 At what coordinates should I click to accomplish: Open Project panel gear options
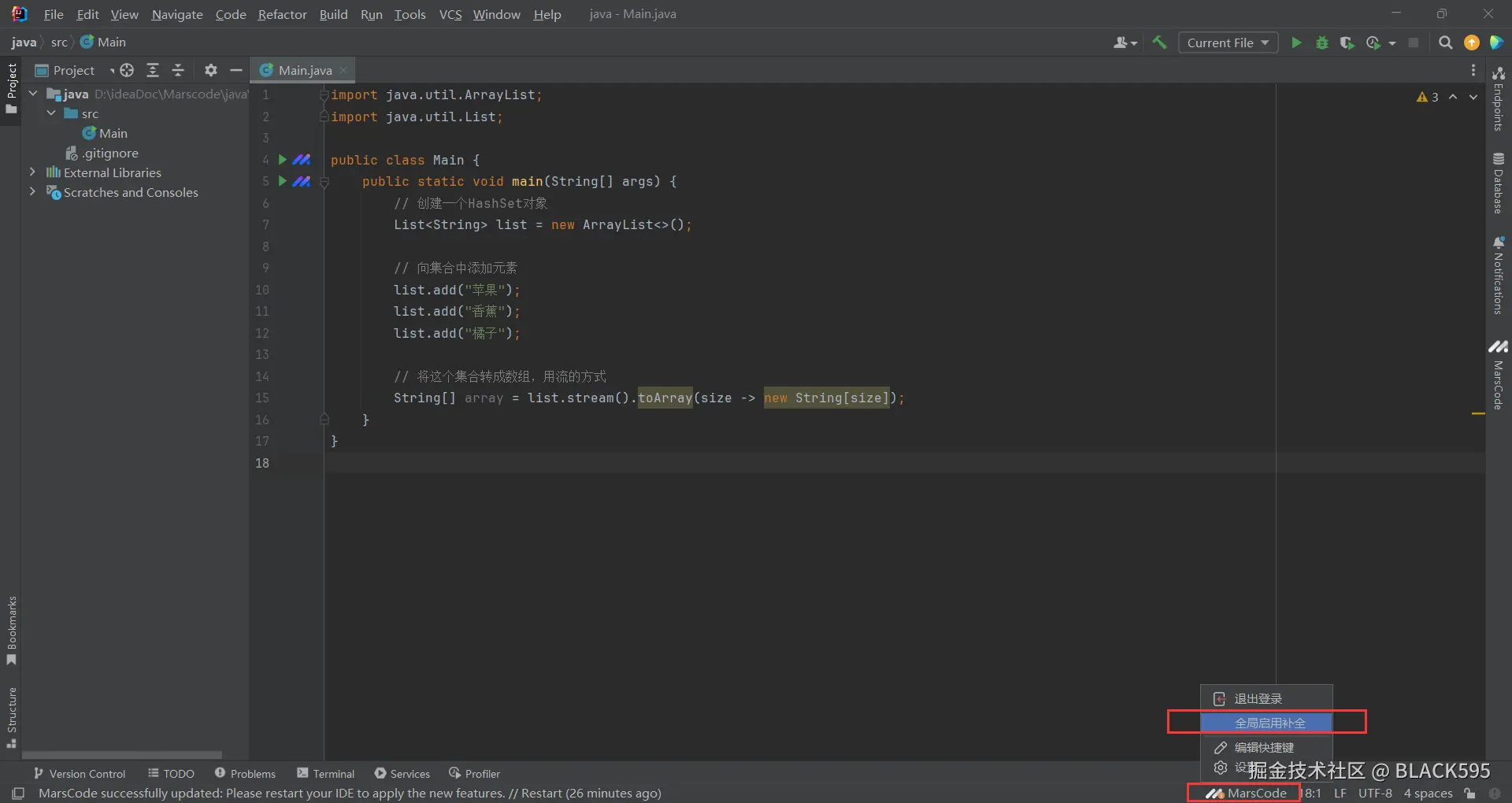tap(210, 70)
